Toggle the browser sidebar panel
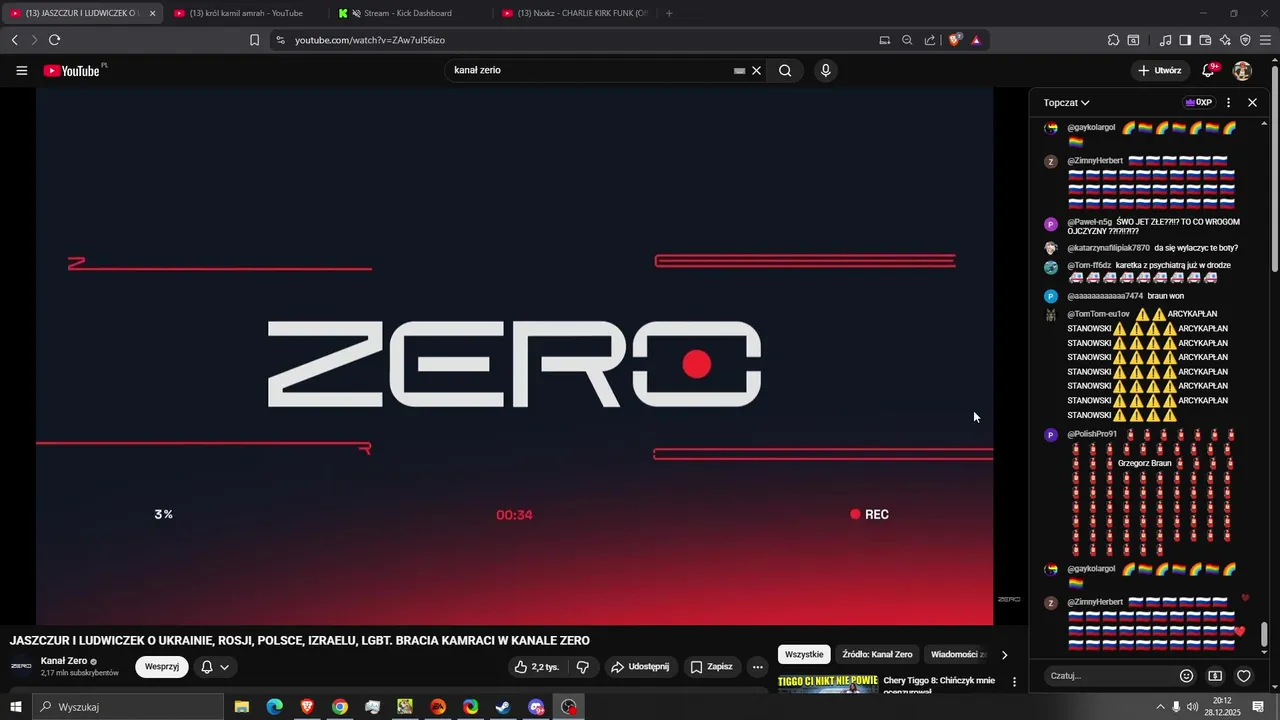The image size is (1280, 720). click(1185, 40)
